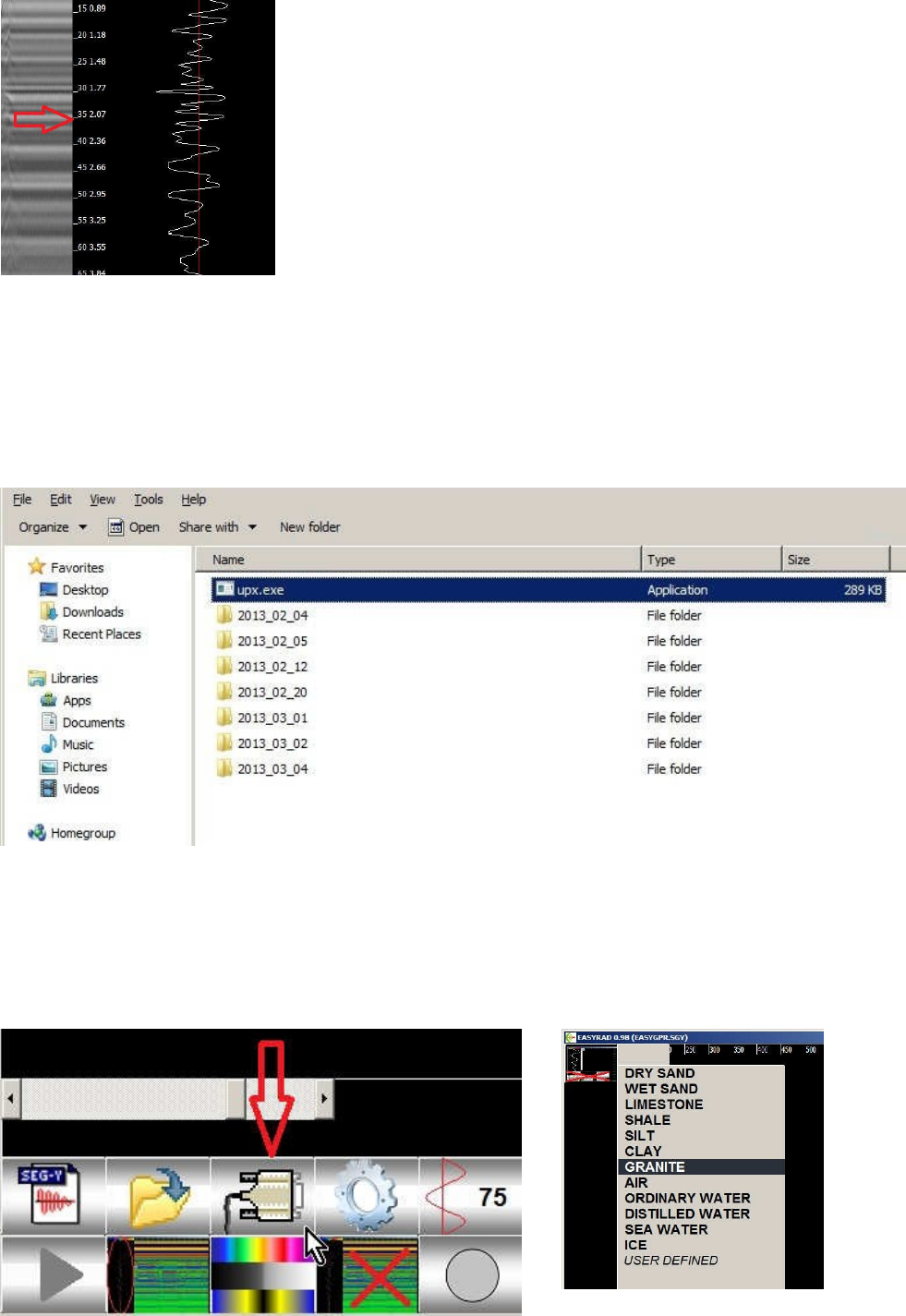Sort by the Size column header
This screenshot has height=1316, width=906.
836,559
